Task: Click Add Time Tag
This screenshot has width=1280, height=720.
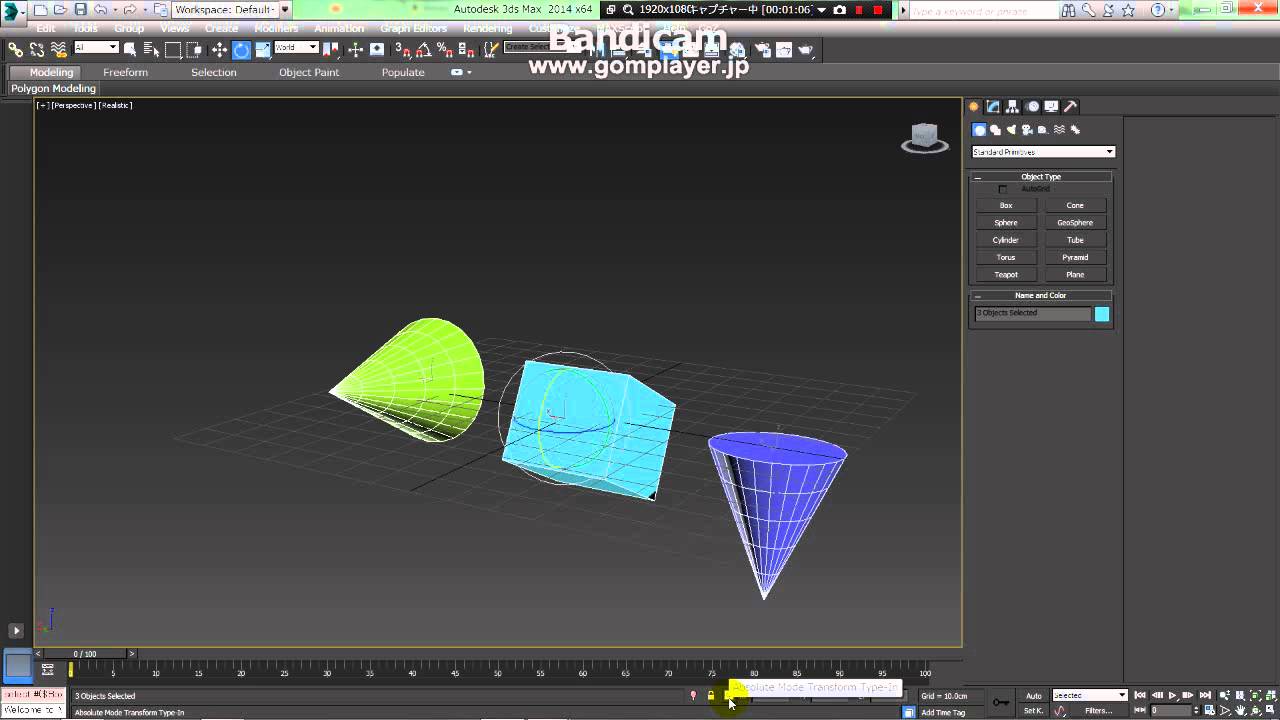Action: point(943,712)
